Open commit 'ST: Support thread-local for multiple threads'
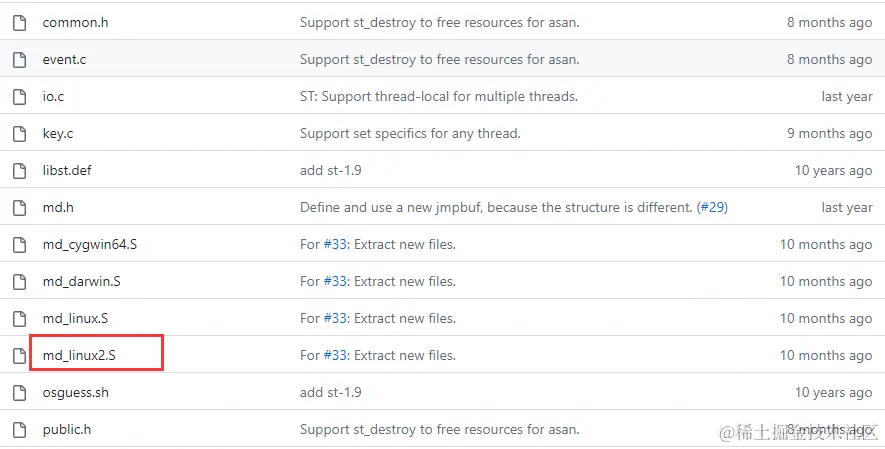Screen dimensions: 885x449 tap(439, 96)
